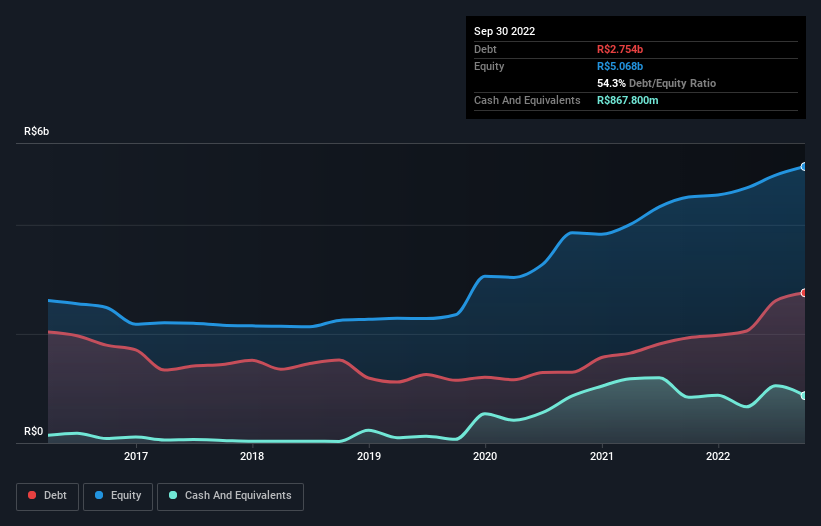The height and width of the screenshot is (526, 821).
Task: Click the R$0 y-axis label
Action: coord(34,431)
